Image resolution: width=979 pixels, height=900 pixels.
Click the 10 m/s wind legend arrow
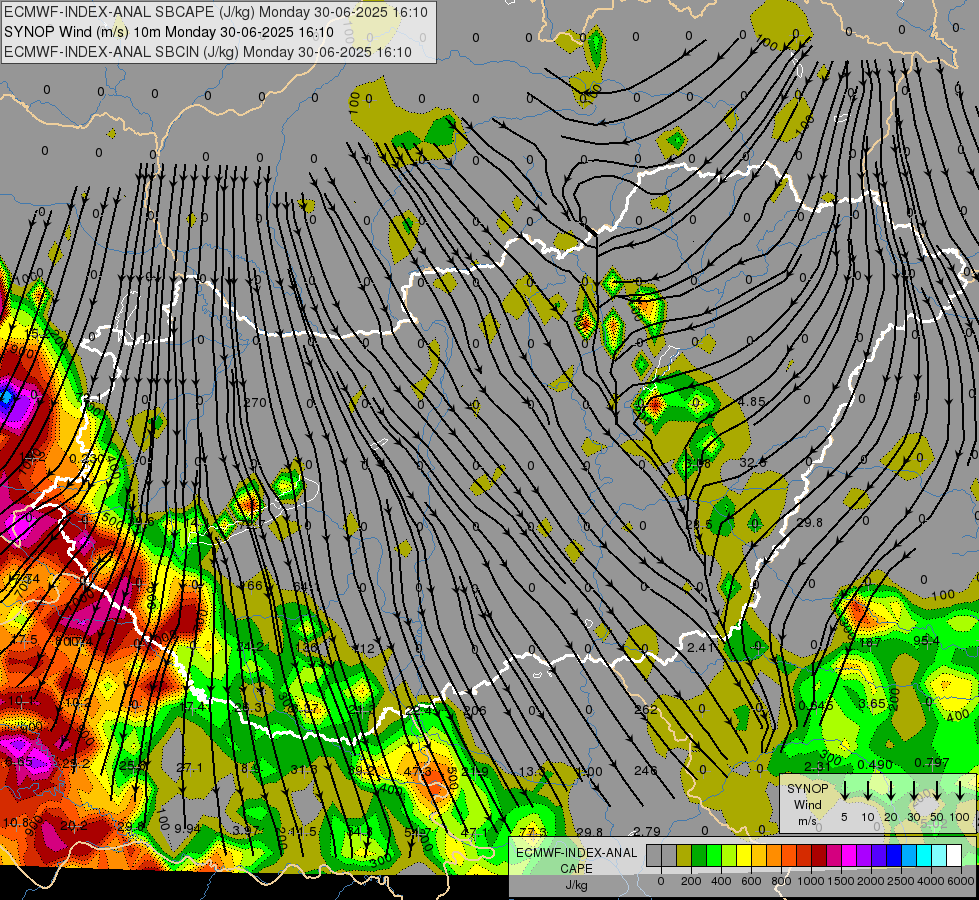[868, 790]
